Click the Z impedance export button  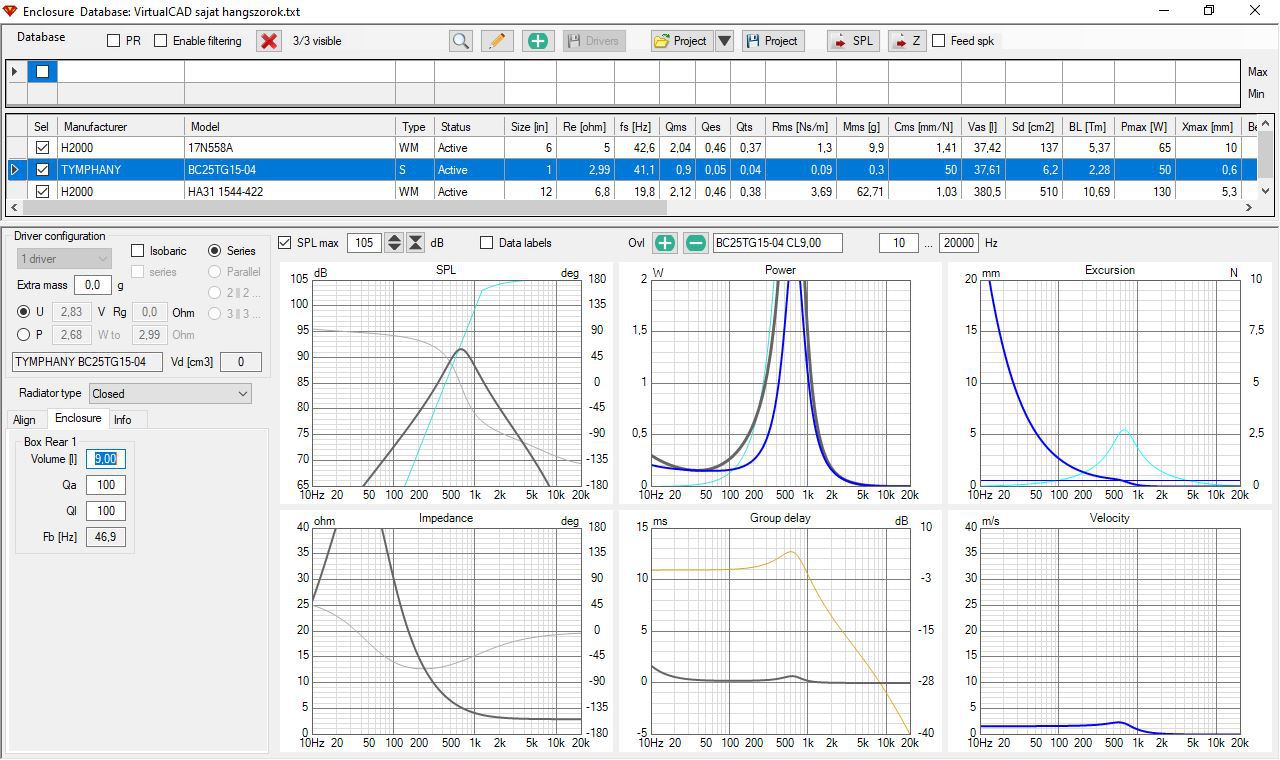click(x=906, y=41)
